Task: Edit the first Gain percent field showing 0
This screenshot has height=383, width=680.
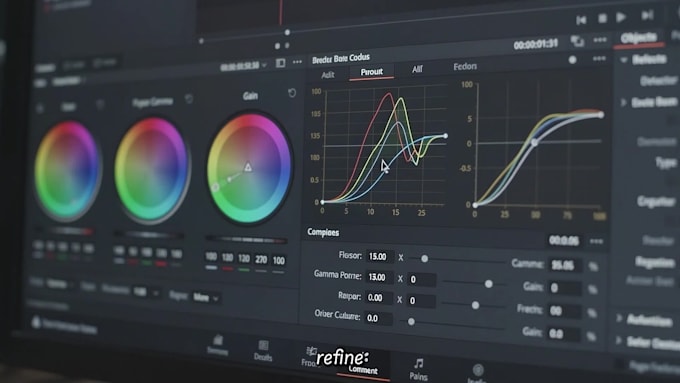Action: click(x=564, y=288)
